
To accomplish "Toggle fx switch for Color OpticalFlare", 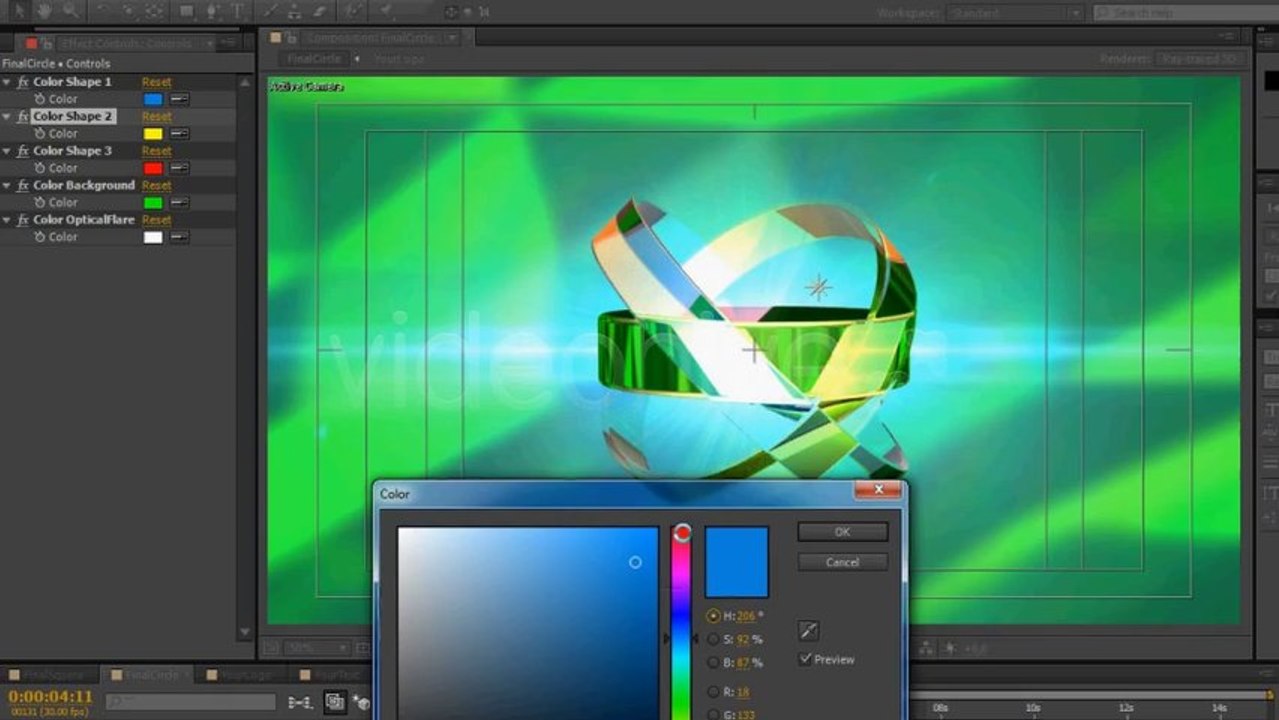I will point(23,220).
